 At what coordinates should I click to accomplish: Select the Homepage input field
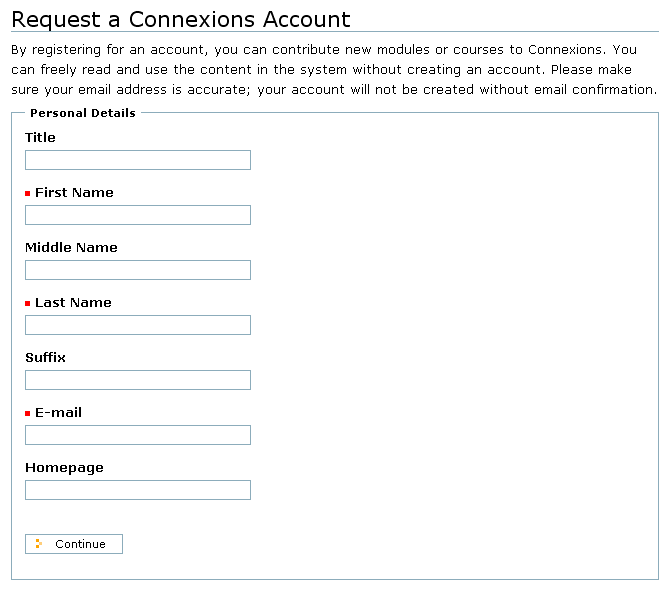[138, 490]
